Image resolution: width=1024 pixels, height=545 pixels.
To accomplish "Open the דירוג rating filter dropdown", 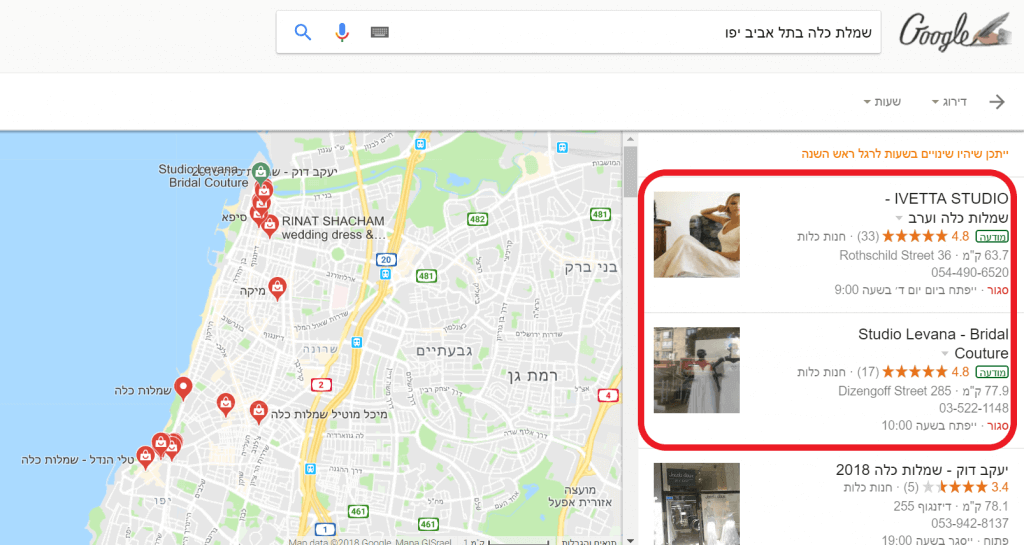I will pos(949,102).
